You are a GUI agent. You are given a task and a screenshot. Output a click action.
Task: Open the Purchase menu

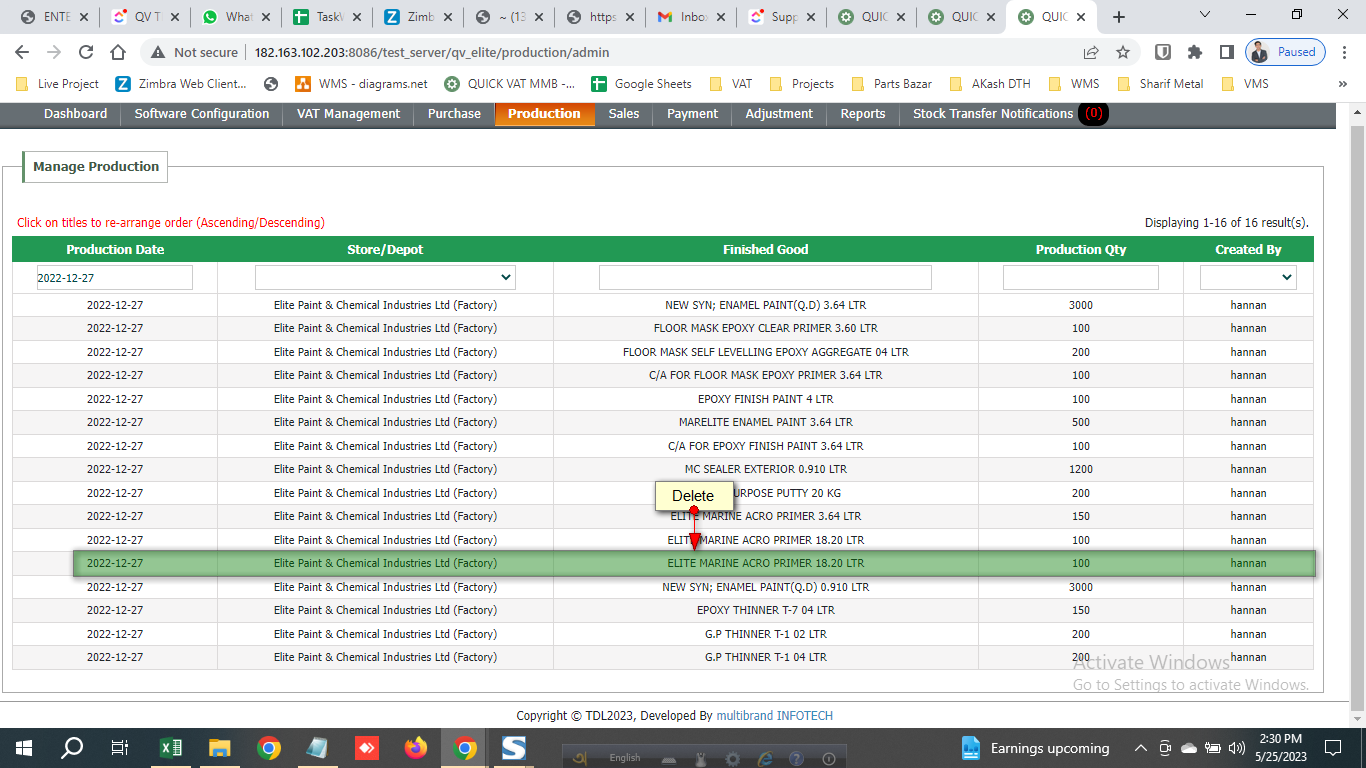[454, 114]
